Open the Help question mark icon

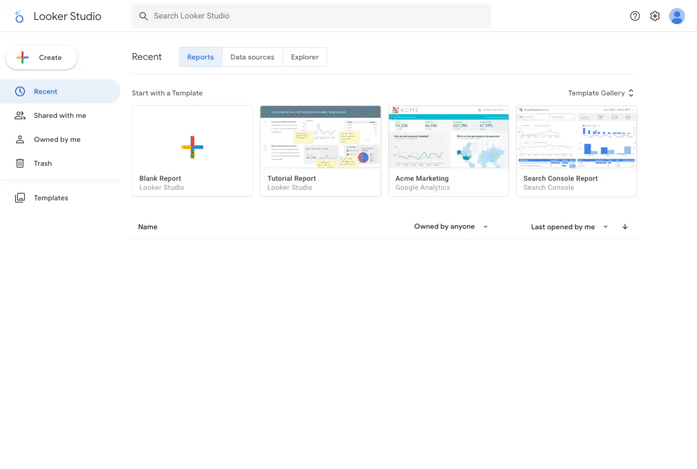tap(634, 16)
